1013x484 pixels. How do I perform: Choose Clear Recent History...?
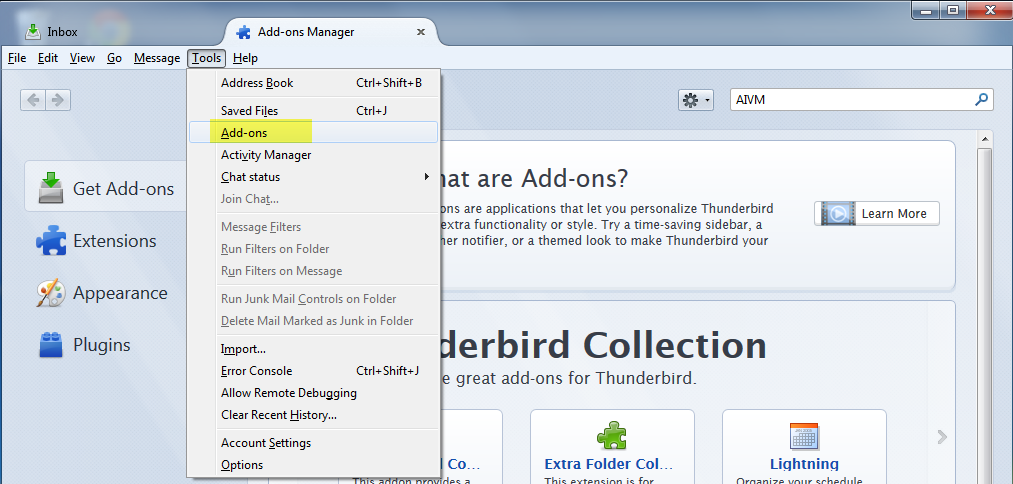[313, 415]
